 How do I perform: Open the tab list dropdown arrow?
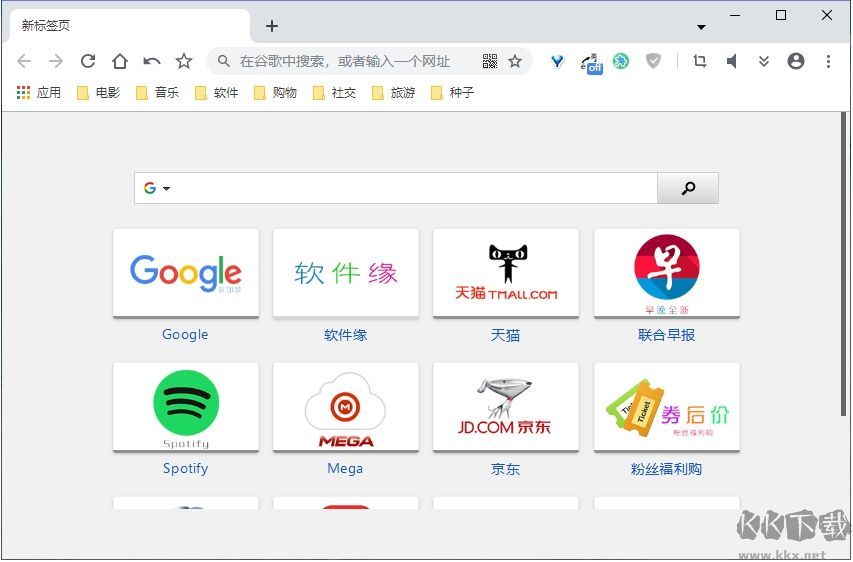coord(701,27)
